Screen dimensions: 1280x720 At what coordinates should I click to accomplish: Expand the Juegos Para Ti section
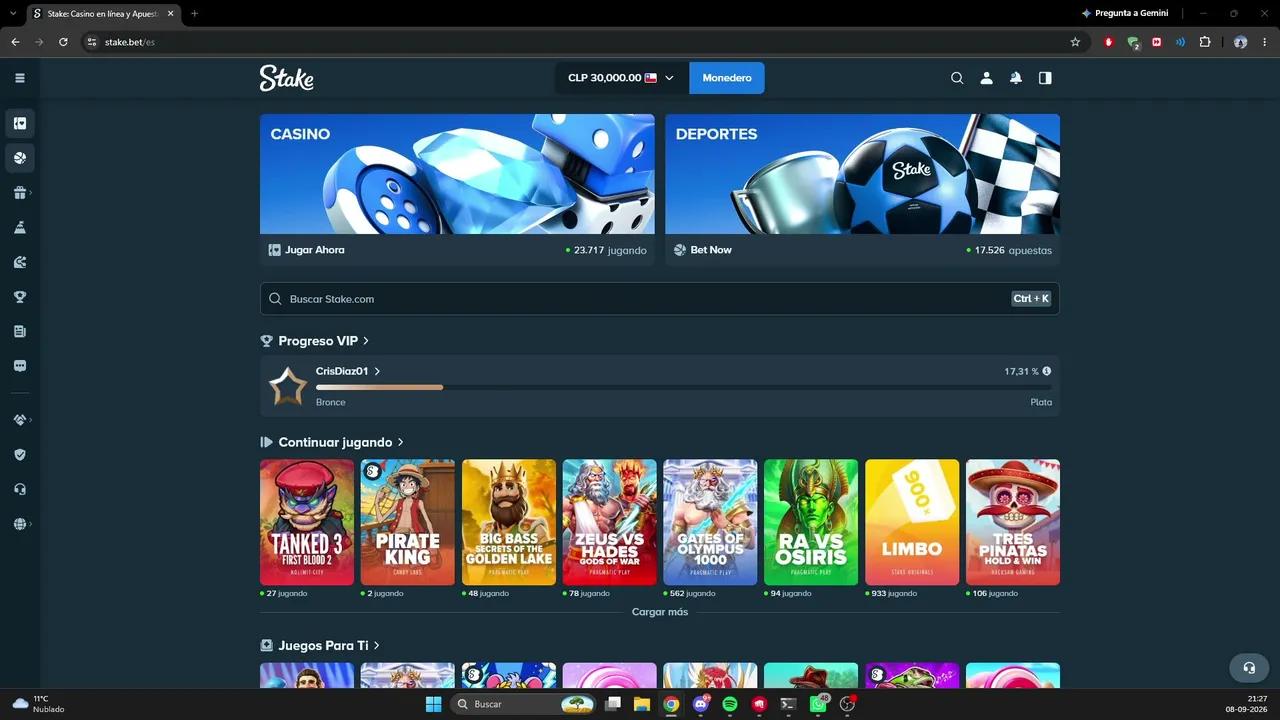pos(376,646)
